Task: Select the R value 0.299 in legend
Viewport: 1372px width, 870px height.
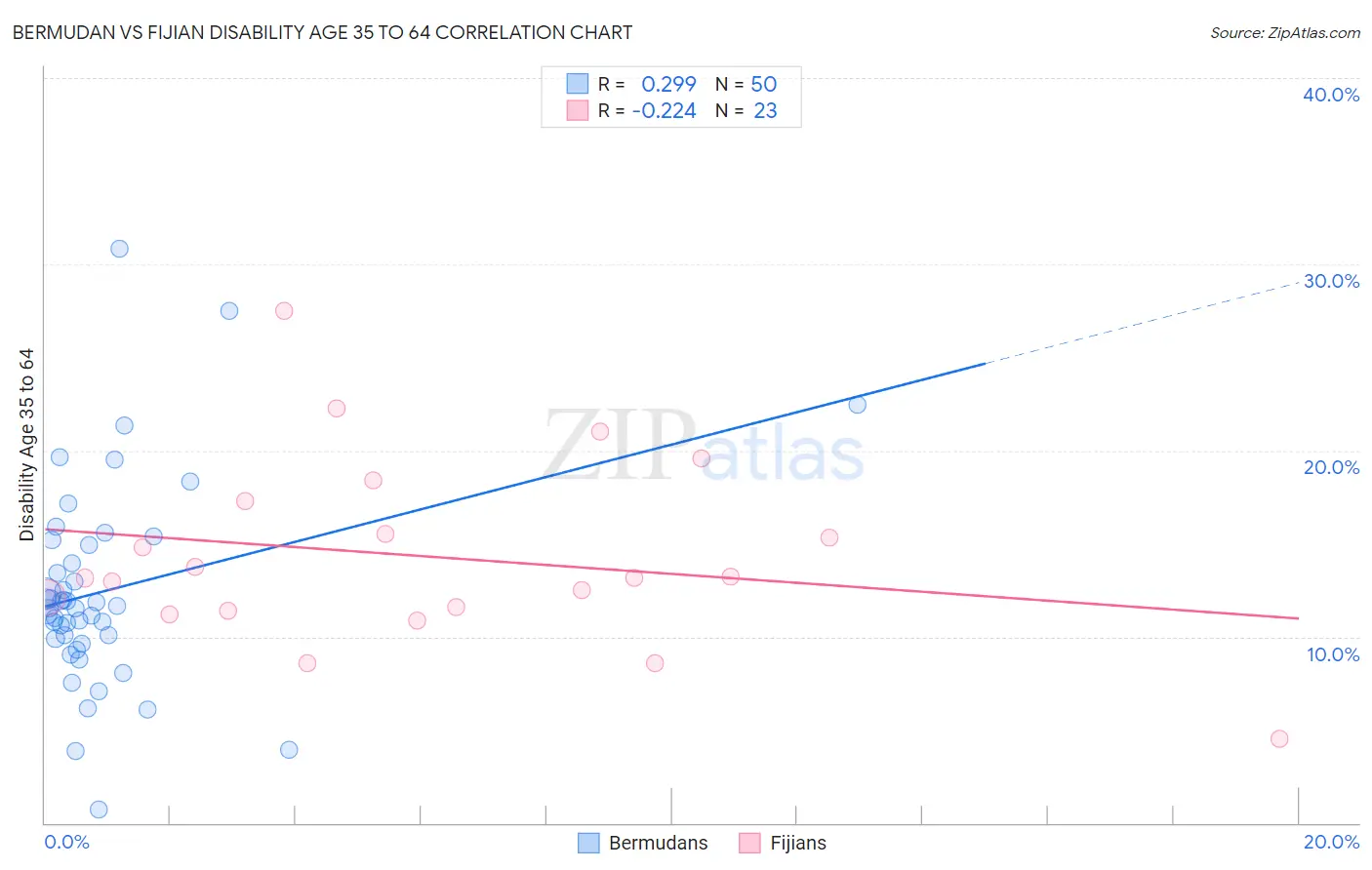Action: tap(668, 84)
